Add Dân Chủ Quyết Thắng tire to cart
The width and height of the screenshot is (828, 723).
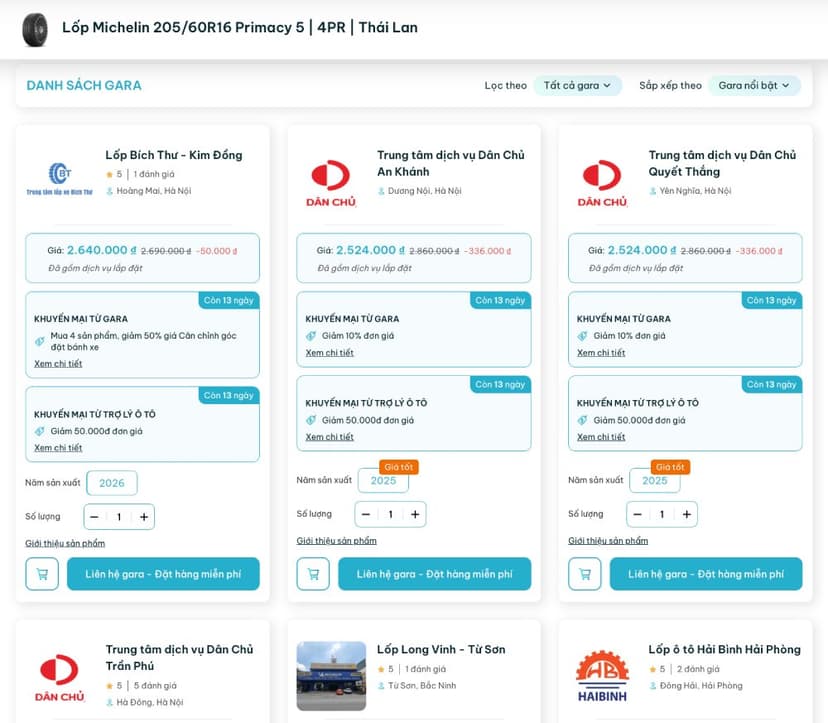tap(585, 574)
